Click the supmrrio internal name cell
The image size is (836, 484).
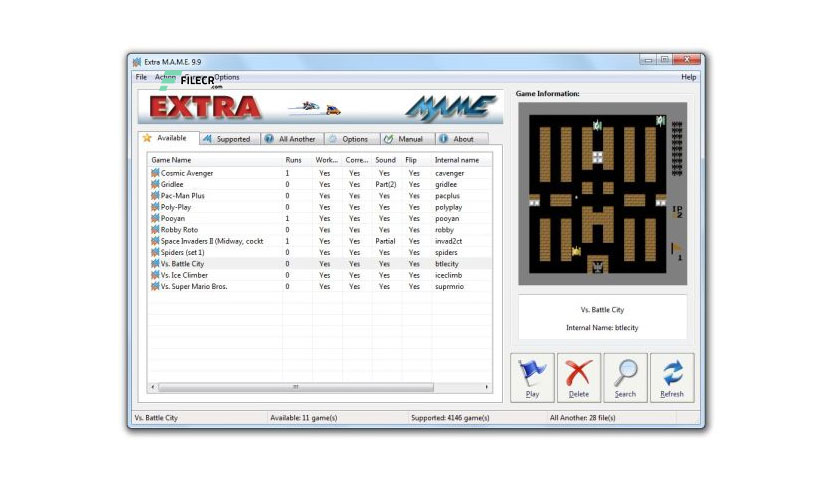click(x=449, y=287)
